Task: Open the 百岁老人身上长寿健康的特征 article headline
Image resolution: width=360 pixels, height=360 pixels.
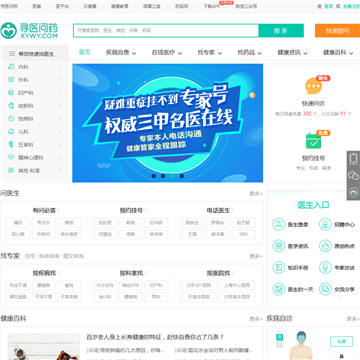Action: [155, 337]
